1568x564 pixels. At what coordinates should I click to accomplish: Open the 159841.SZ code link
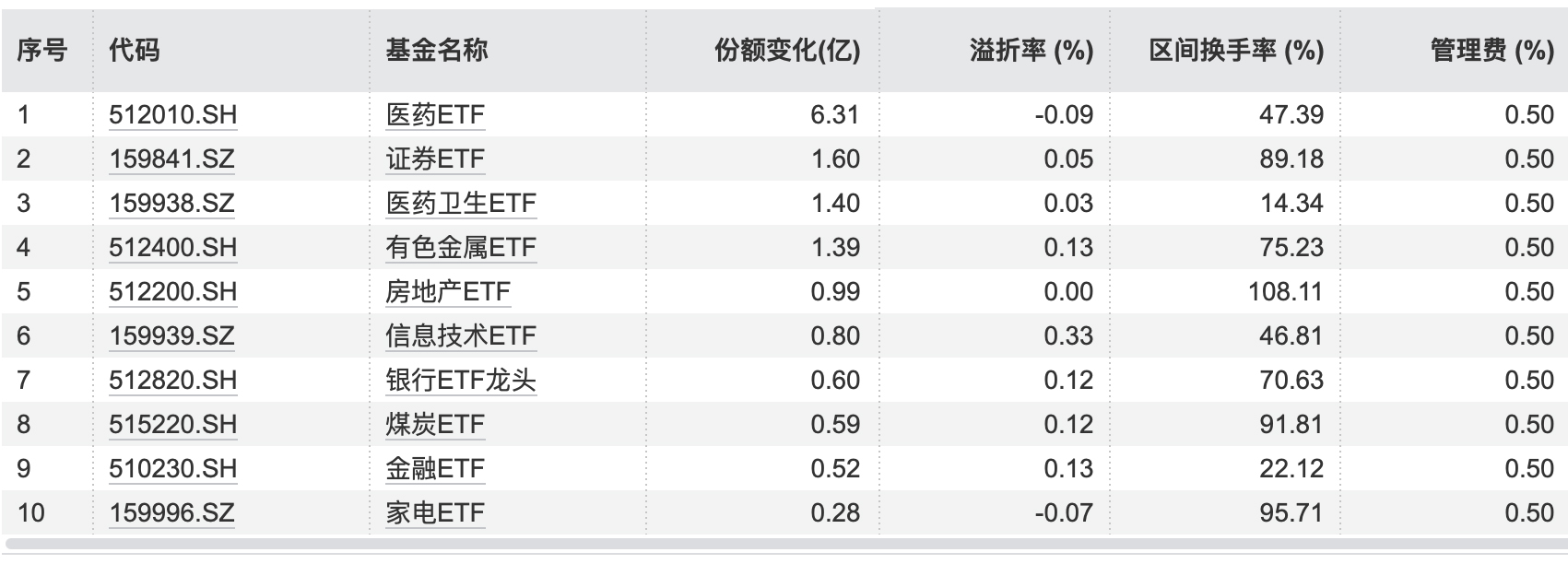coord(171,159)
